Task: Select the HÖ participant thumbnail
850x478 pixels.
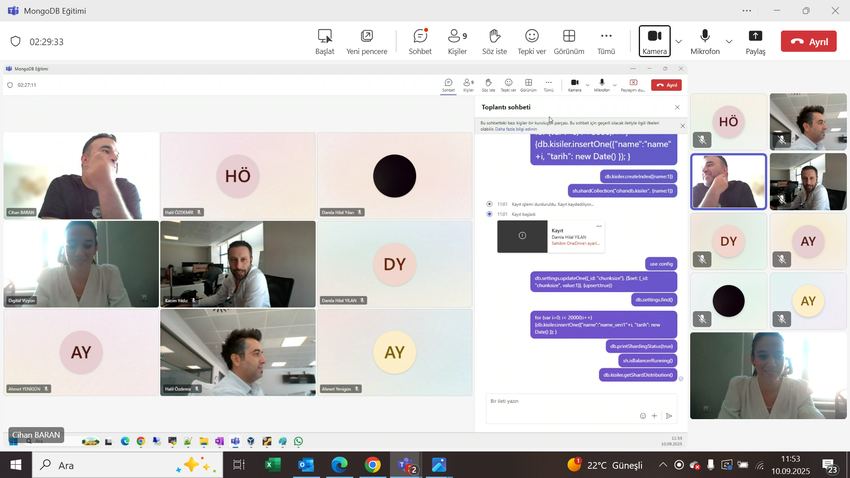Action: pyautogui.click(x=729, y=122)
